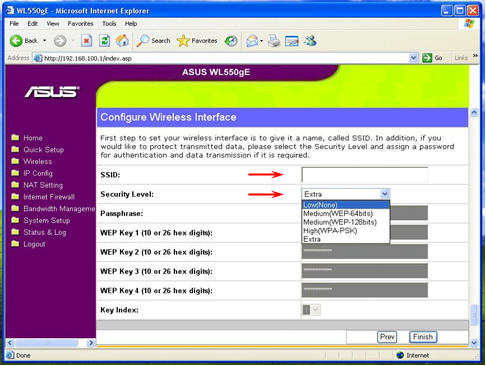The width and height of the screenshot is (486, 366).
Task: Click the WEP Key 3 field
Action: click(365, 271)
